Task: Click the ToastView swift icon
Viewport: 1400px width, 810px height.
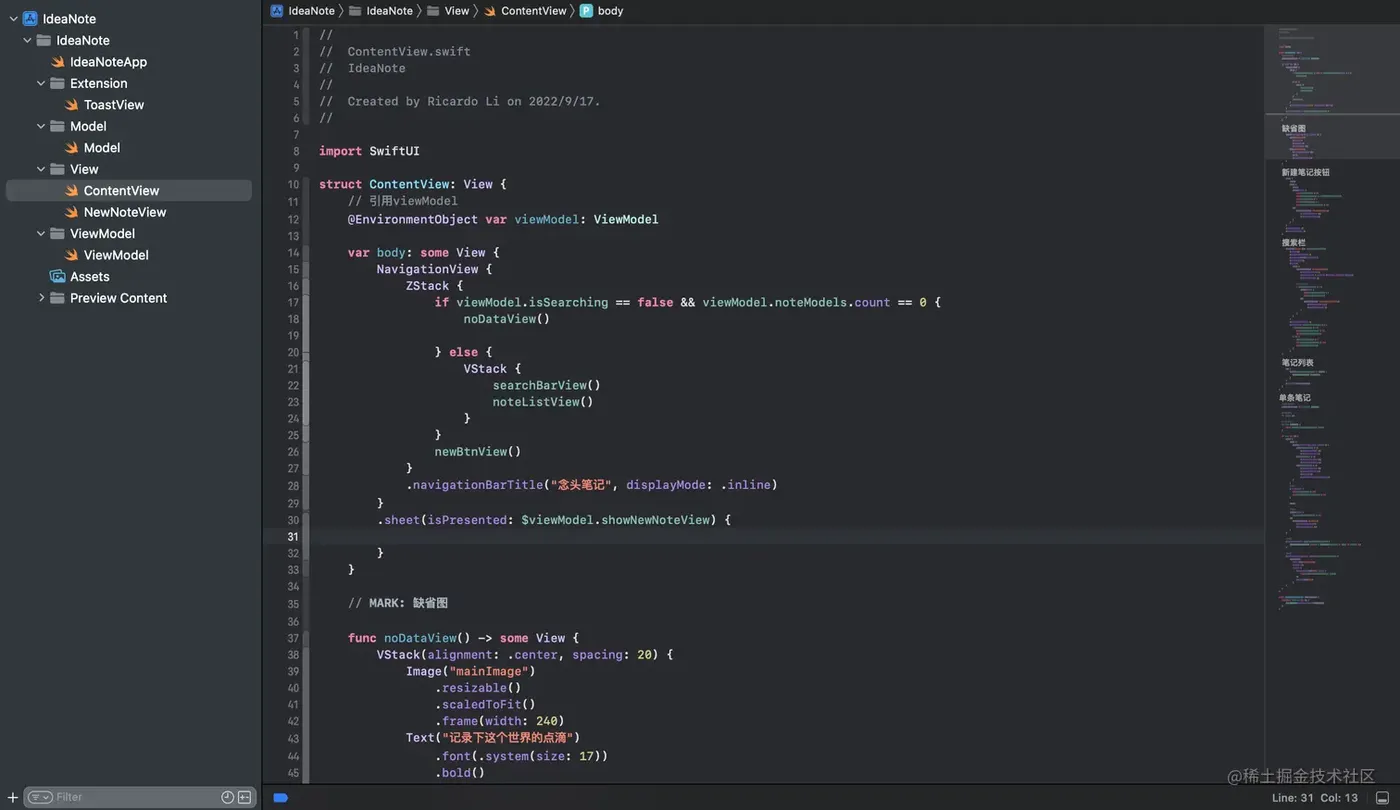Action: 72,105
